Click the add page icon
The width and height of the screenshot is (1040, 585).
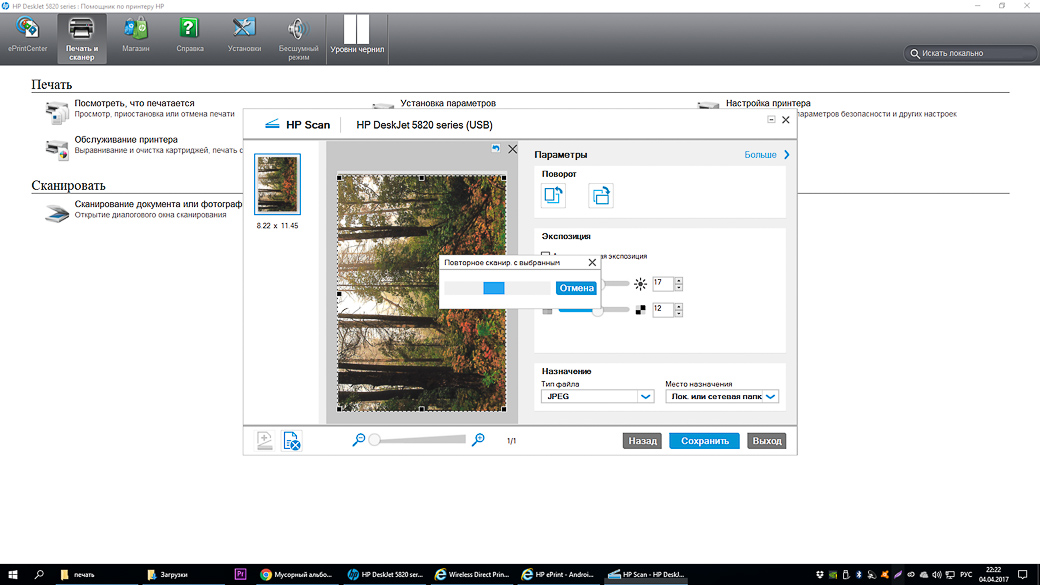coord(264,440)
